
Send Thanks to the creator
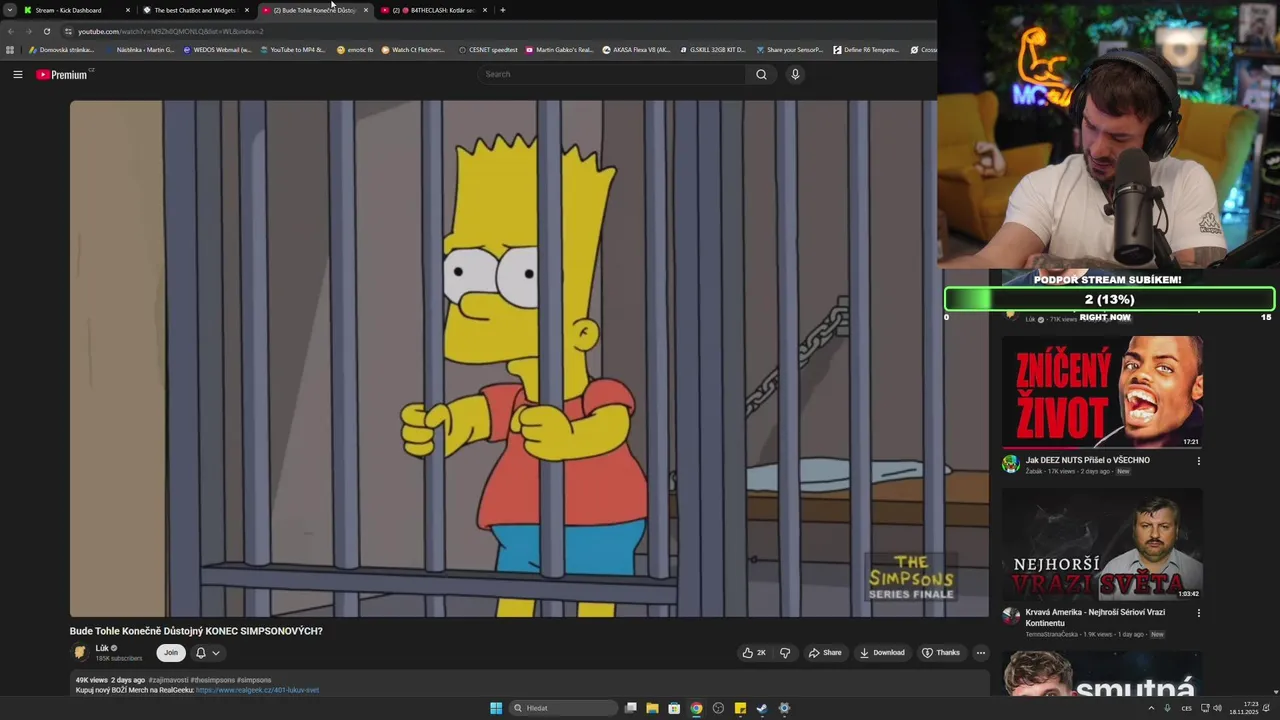point(941,653)
